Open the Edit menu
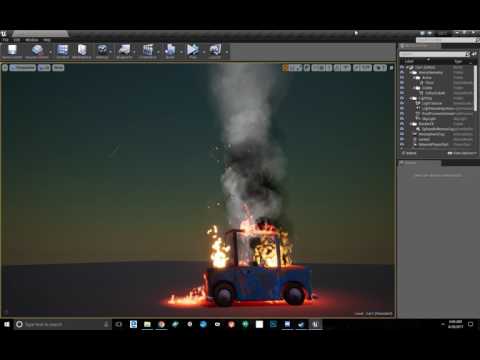This screenshot has width=480, height=360. click(17, 40)
